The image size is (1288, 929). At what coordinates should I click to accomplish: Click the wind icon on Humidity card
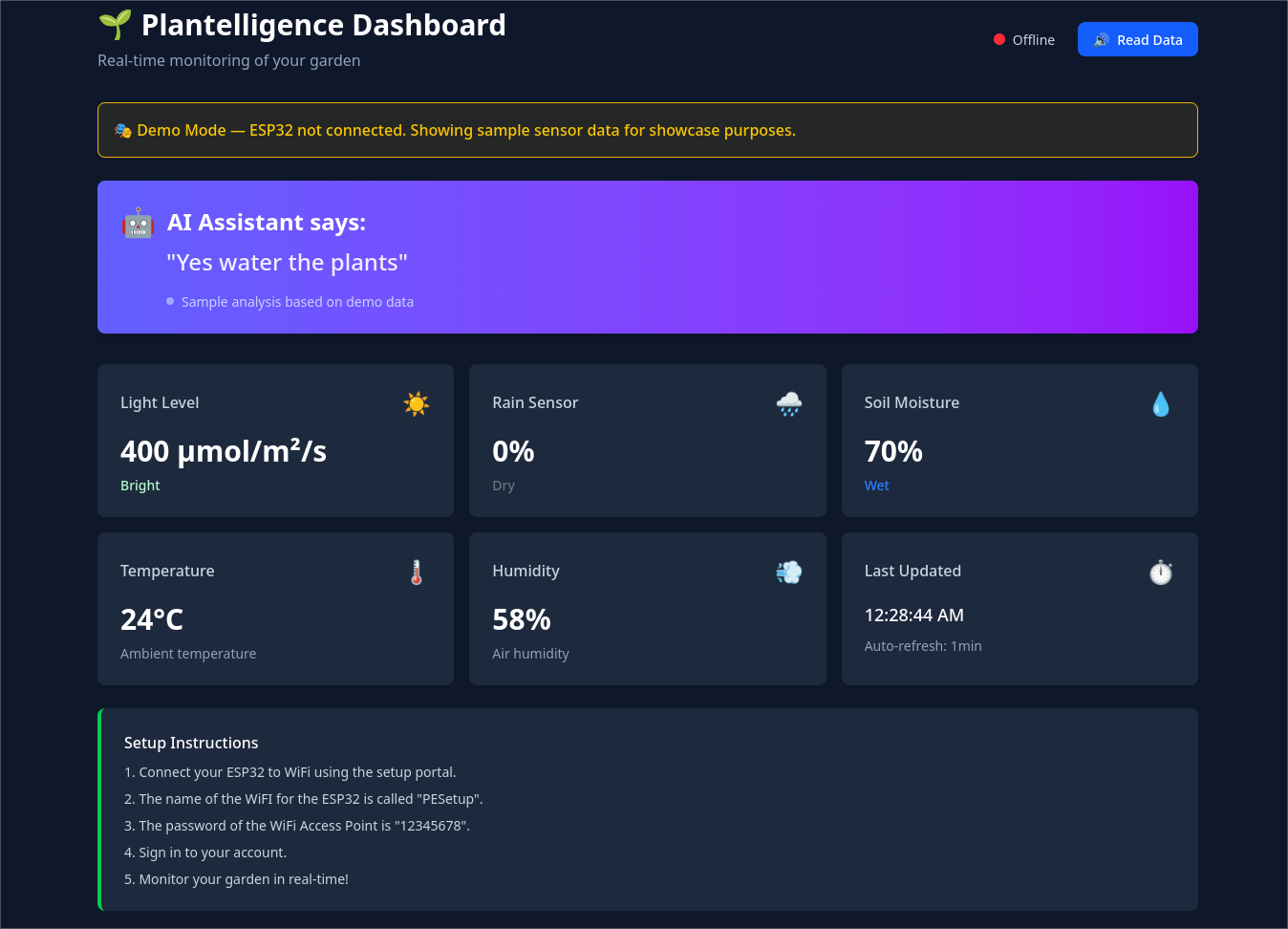[x=789, y=572]
